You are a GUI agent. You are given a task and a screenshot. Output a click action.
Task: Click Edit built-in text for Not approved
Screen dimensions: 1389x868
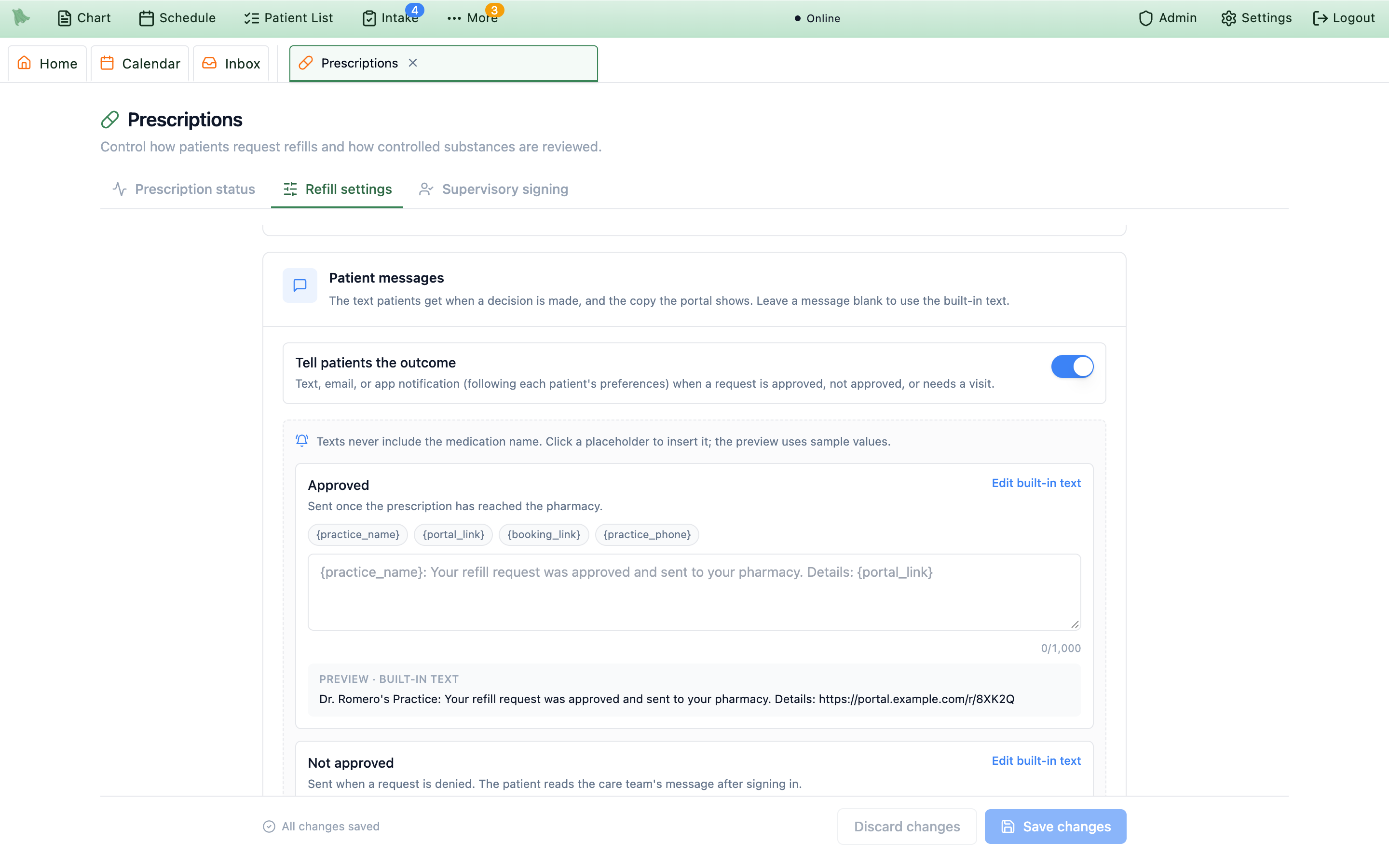click(x=1036, y=760)
